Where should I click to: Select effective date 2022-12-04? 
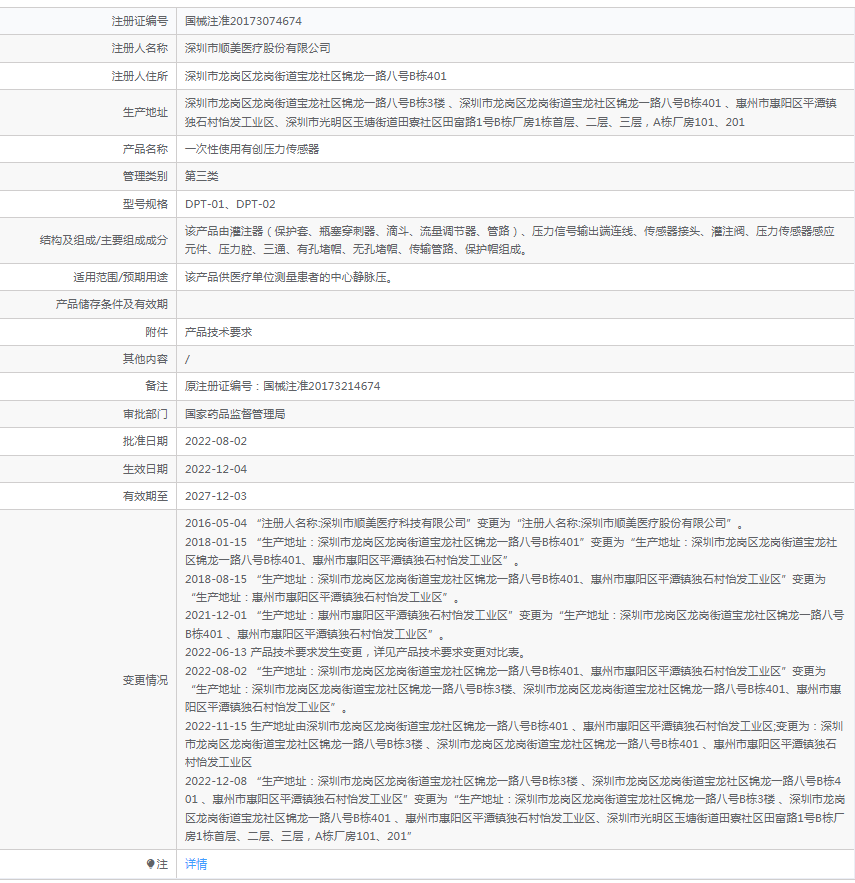click(216, 469)
